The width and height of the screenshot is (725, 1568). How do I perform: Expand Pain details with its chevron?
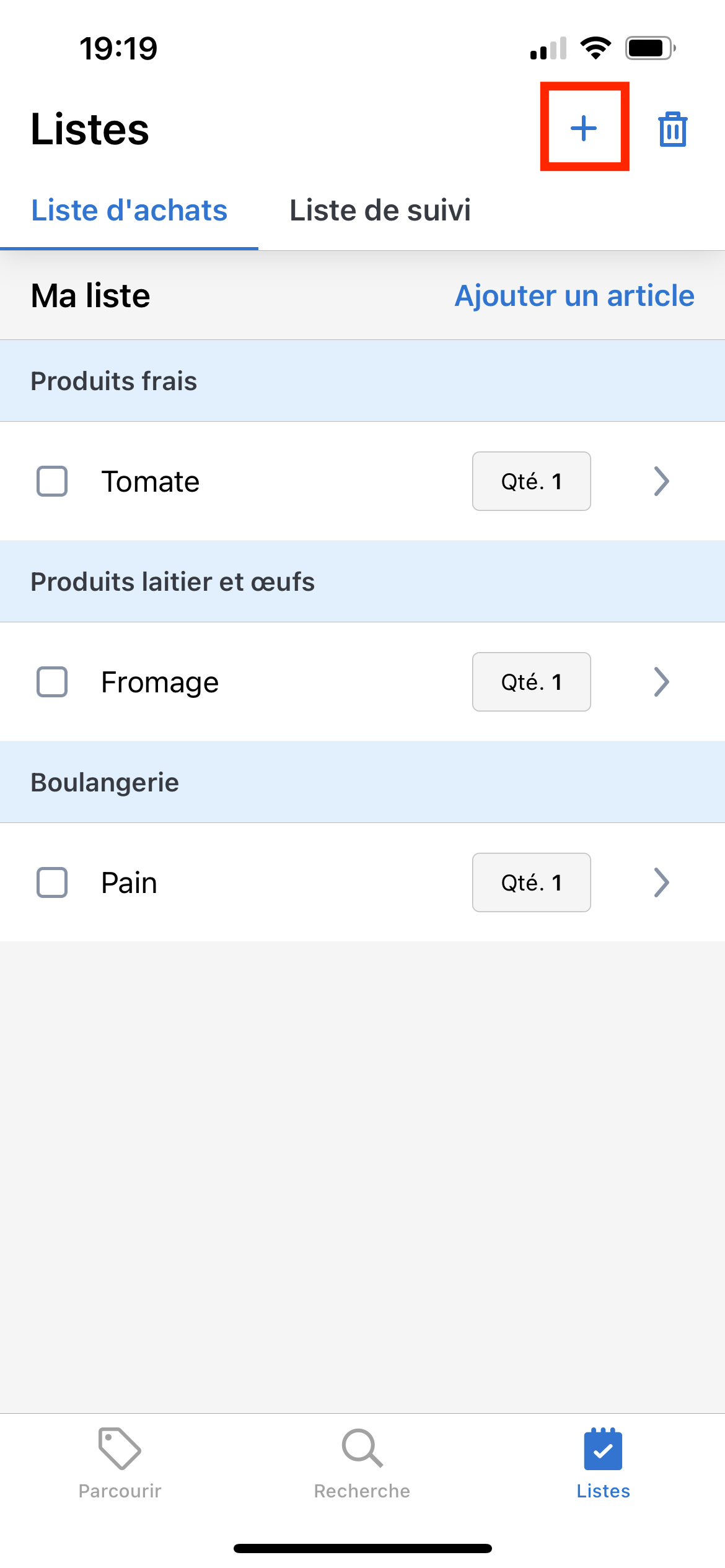pyautogui.click(x=661, y=882)
